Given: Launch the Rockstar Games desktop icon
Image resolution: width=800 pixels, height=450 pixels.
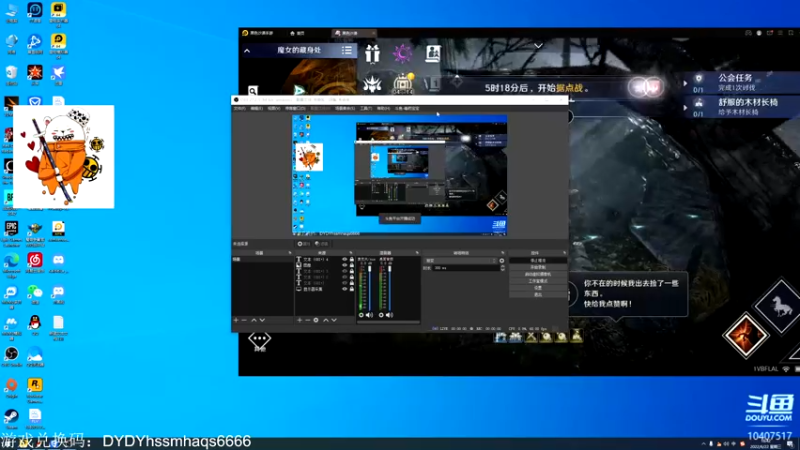Looking at the screenshot, I should click(35, 389).
